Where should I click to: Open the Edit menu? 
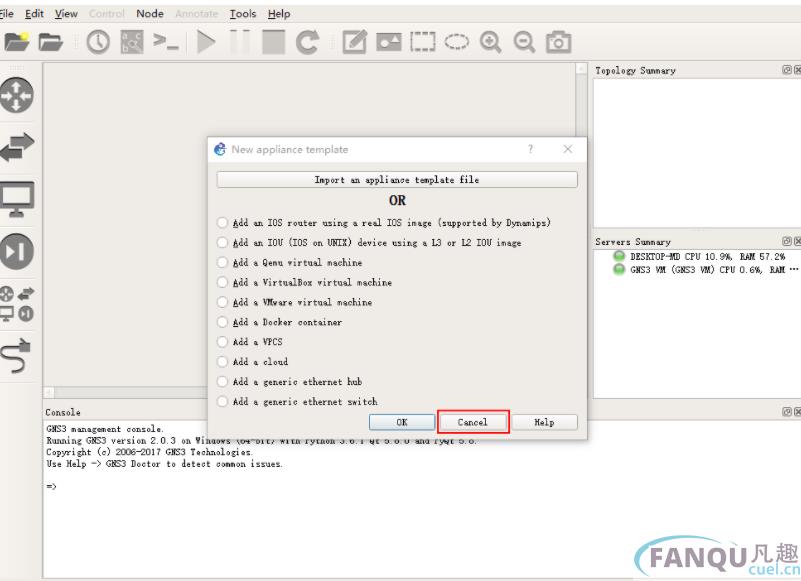pyautogui.click(x=34, y=14)
